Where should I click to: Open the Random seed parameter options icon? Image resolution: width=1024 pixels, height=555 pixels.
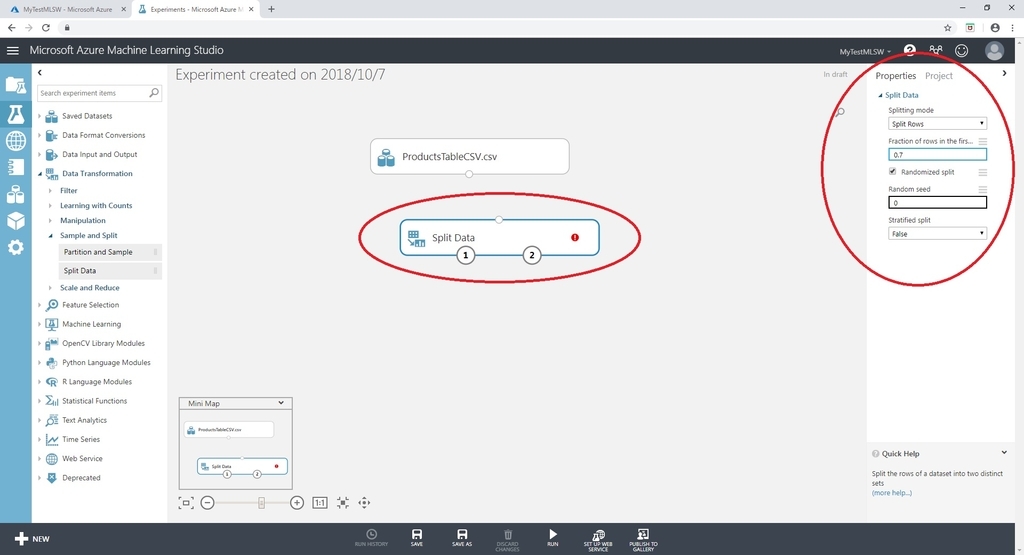[x=983, y=189]
